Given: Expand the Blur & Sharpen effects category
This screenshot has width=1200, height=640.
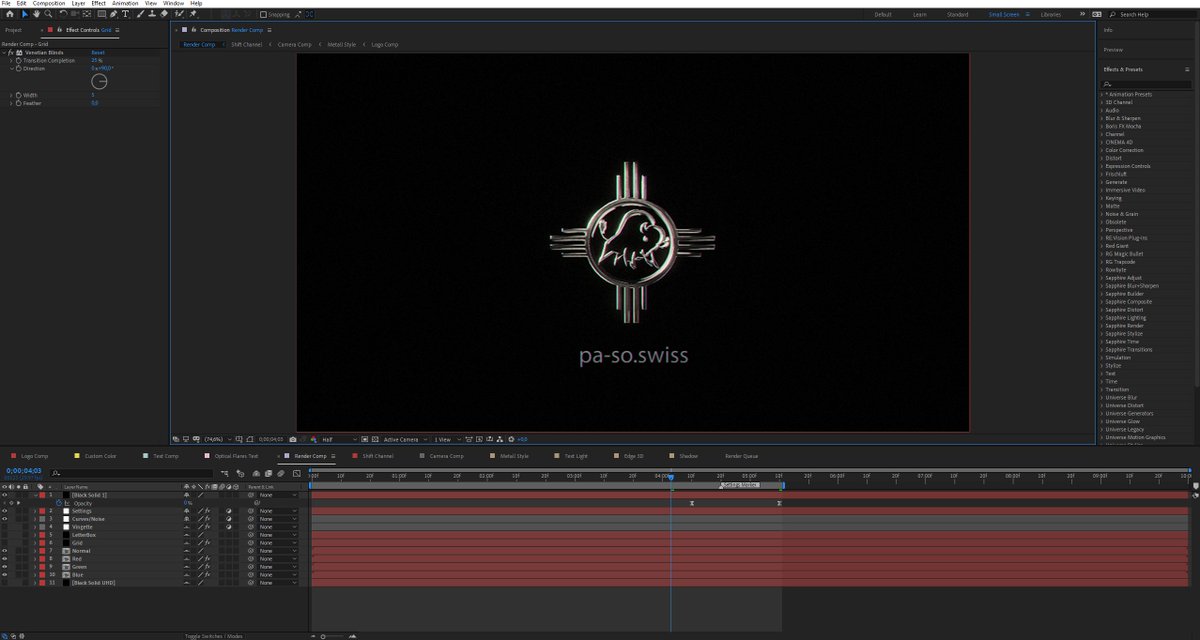Looking at the screenshot, I should (1101, 118).
